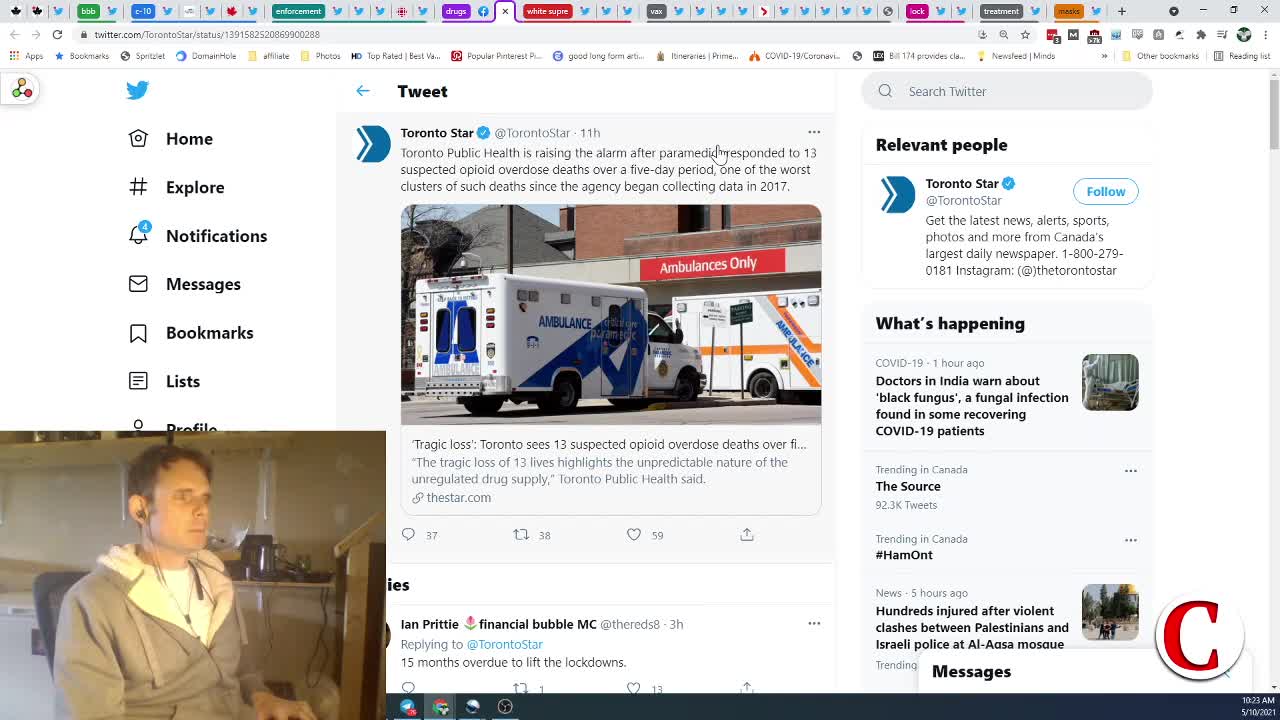This screenshot has width=1280, height=720.
Task: Open 'The Source' trending topic
Action: coord(908,486)
